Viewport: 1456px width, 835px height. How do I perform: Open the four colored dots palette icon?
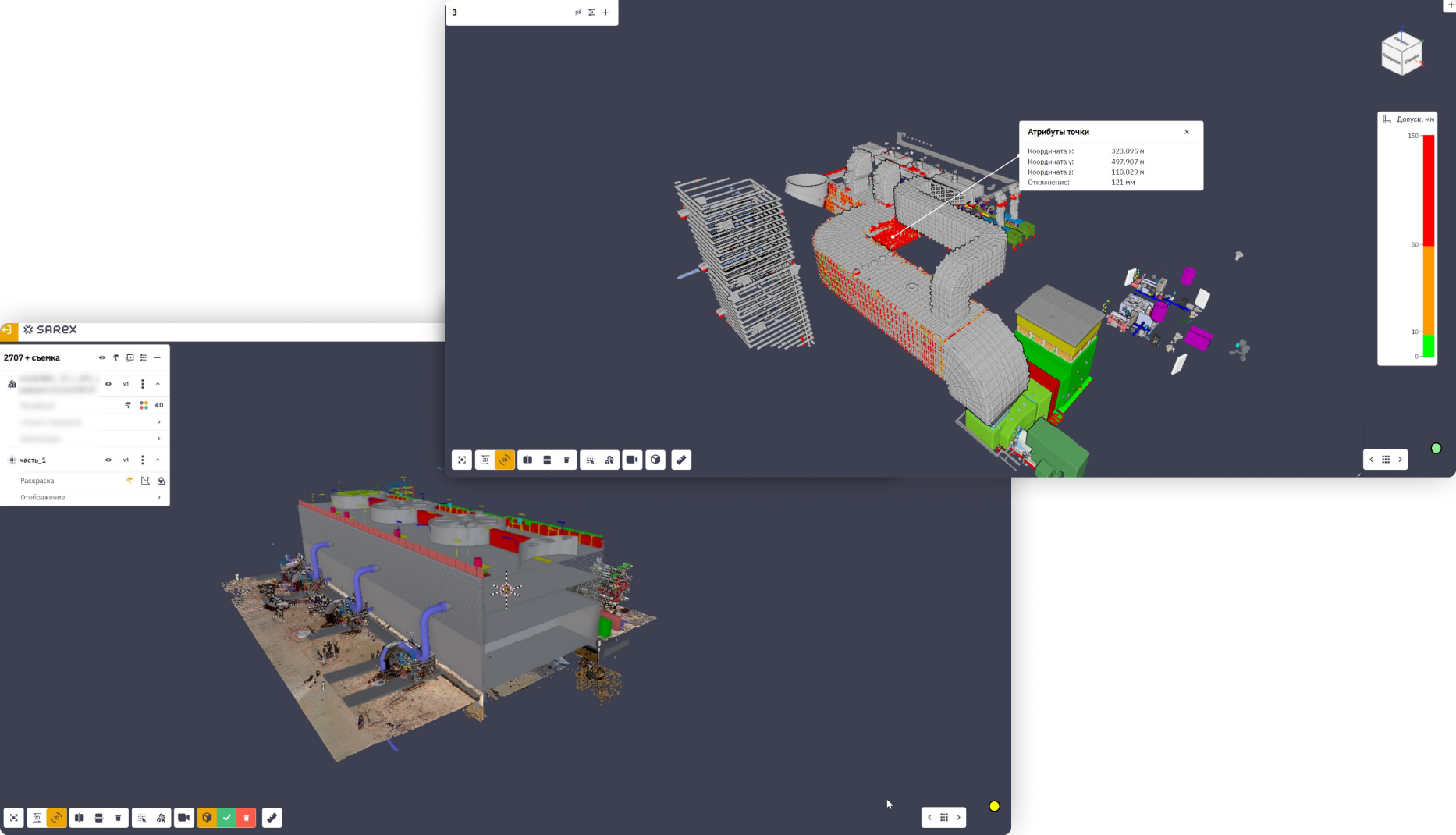pyautogui.click(x=144, y=405)
